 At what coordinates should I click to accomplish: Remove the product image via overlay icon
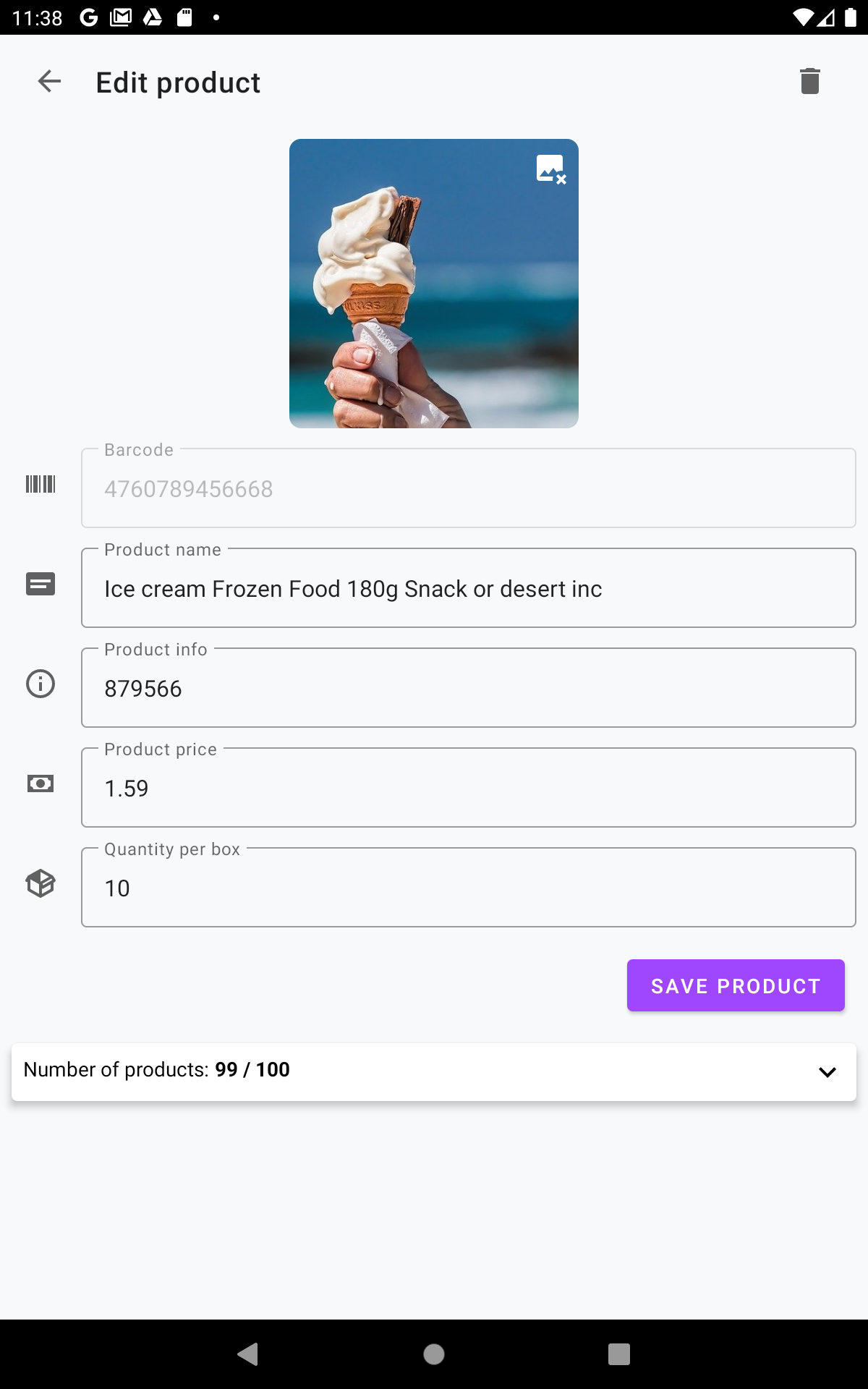551,169
